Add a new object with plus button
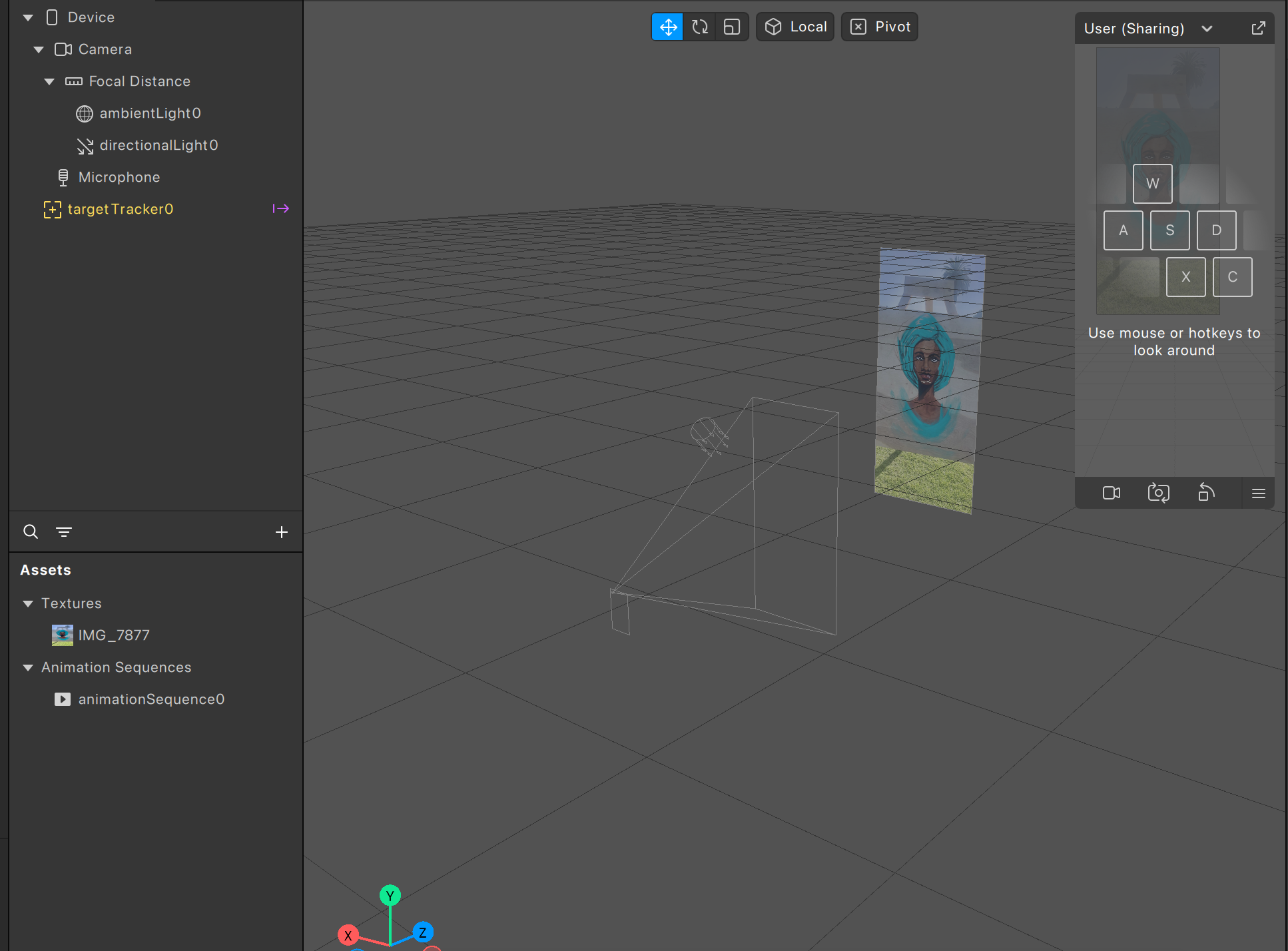The image size is (1288, 951). [x=282, y=532]
